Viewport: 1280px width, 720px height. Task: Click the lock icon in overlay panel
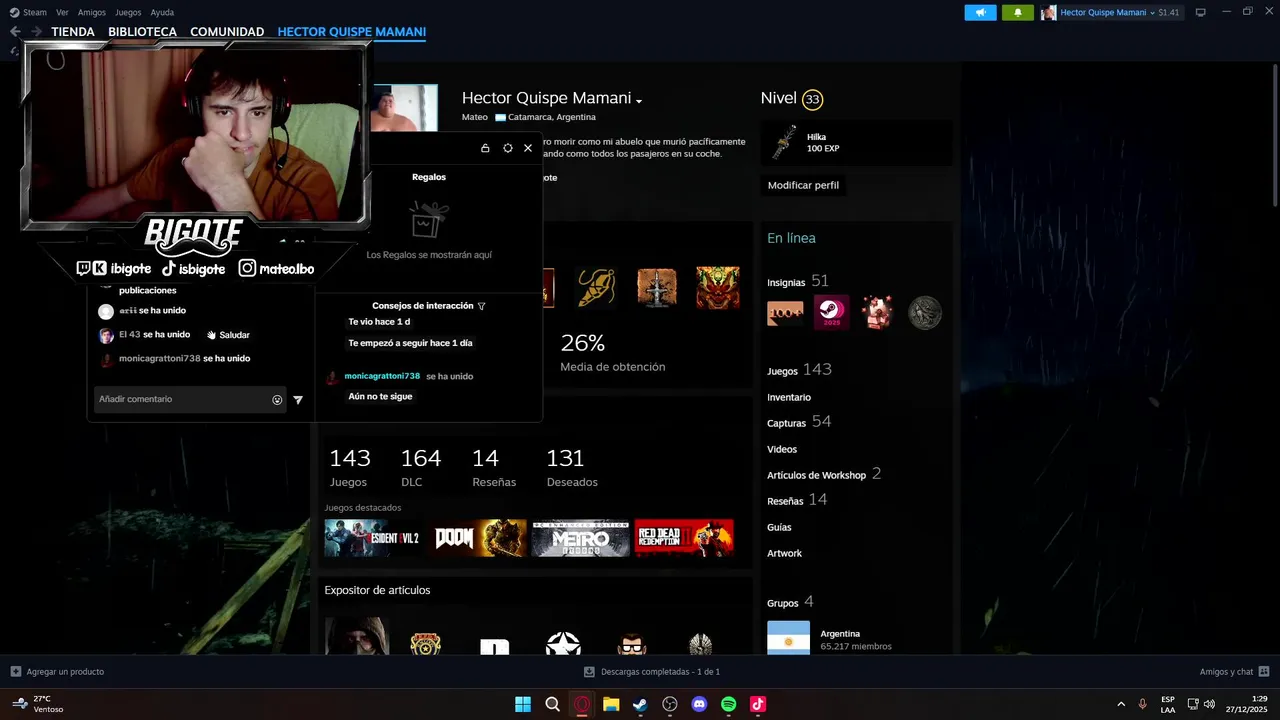pos(485,148)
